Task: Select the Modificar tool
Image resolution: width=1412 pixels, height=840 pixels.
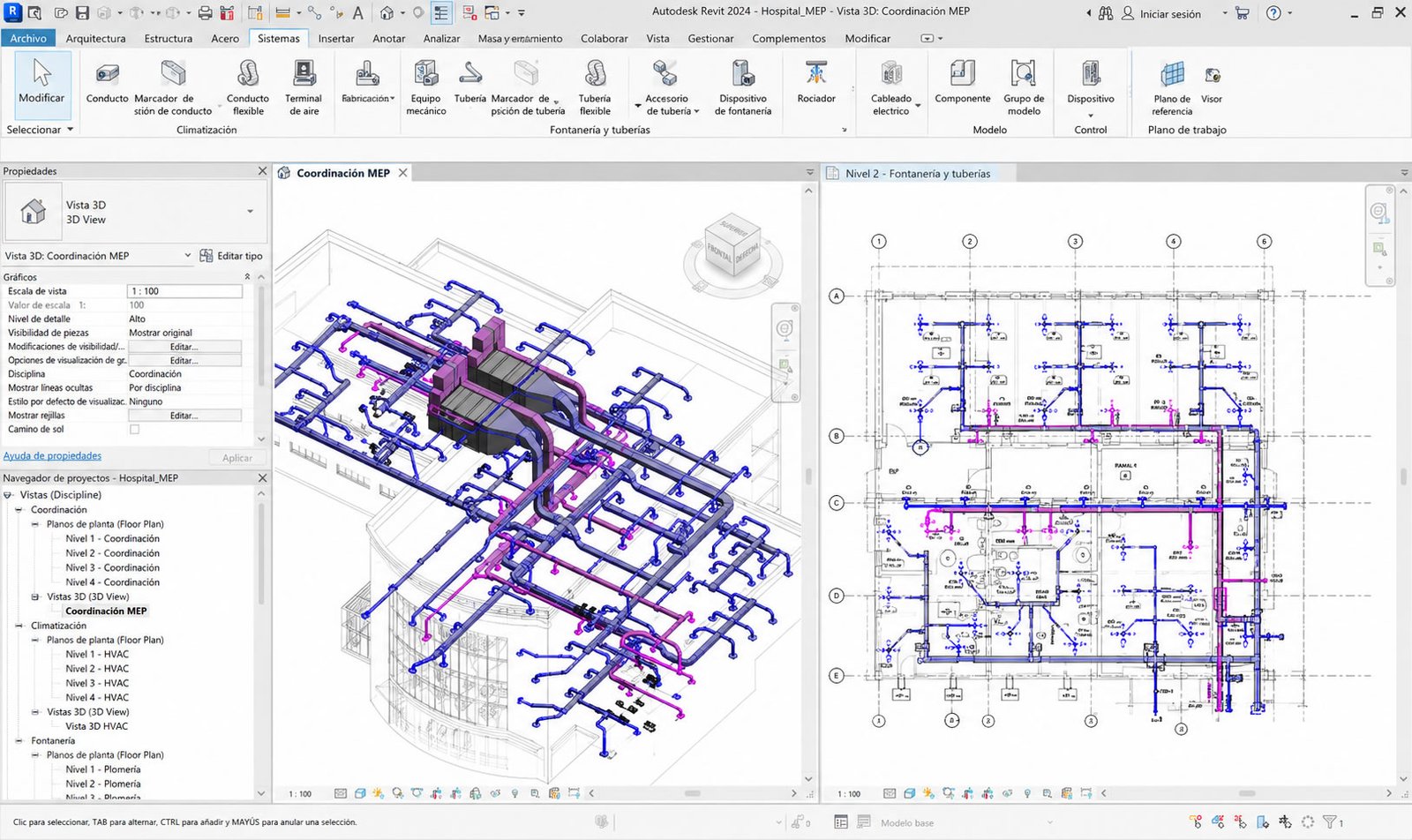Action: click(41, 83)
